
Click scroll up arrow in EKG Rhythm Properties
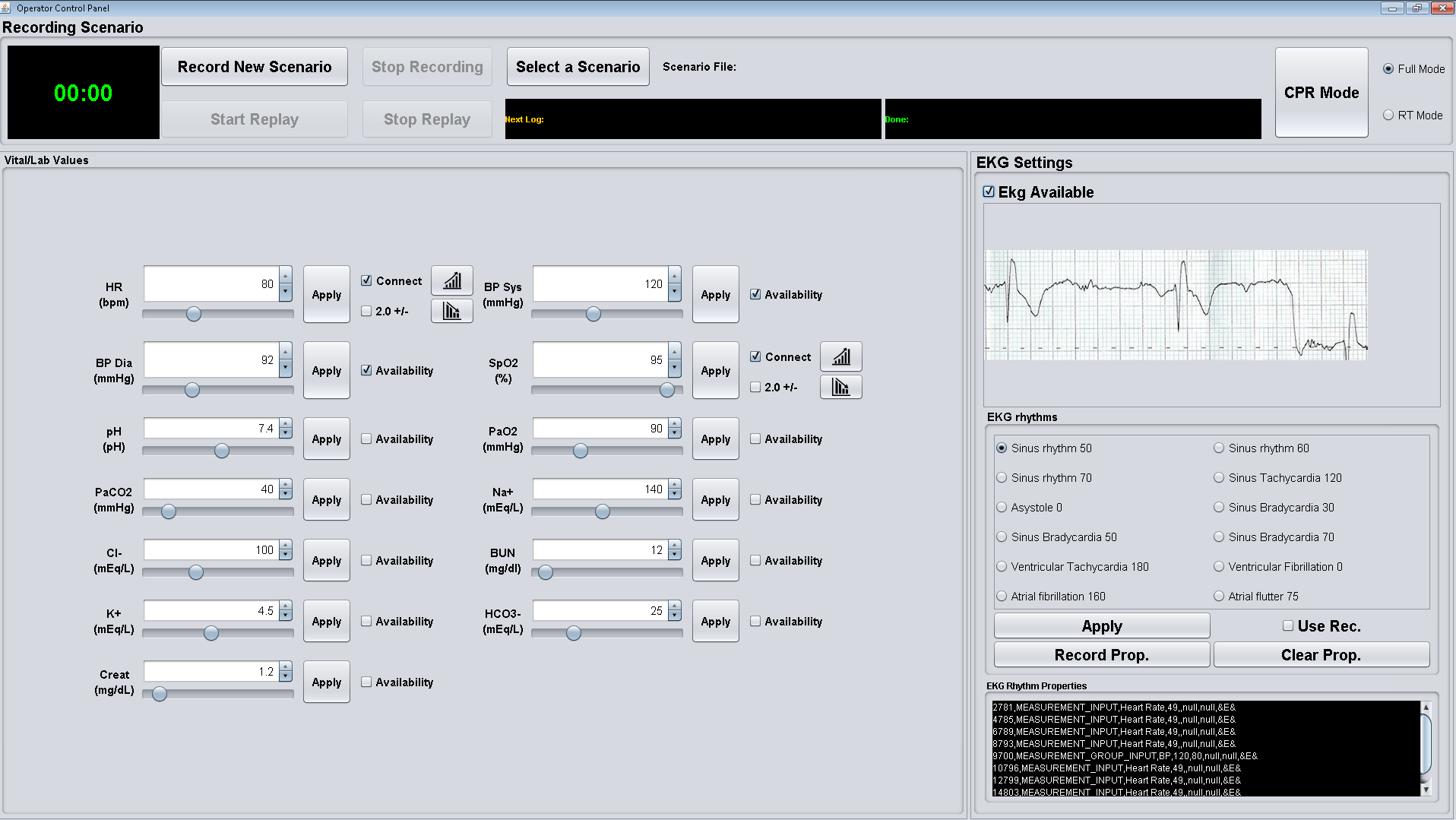(1426, 708)
